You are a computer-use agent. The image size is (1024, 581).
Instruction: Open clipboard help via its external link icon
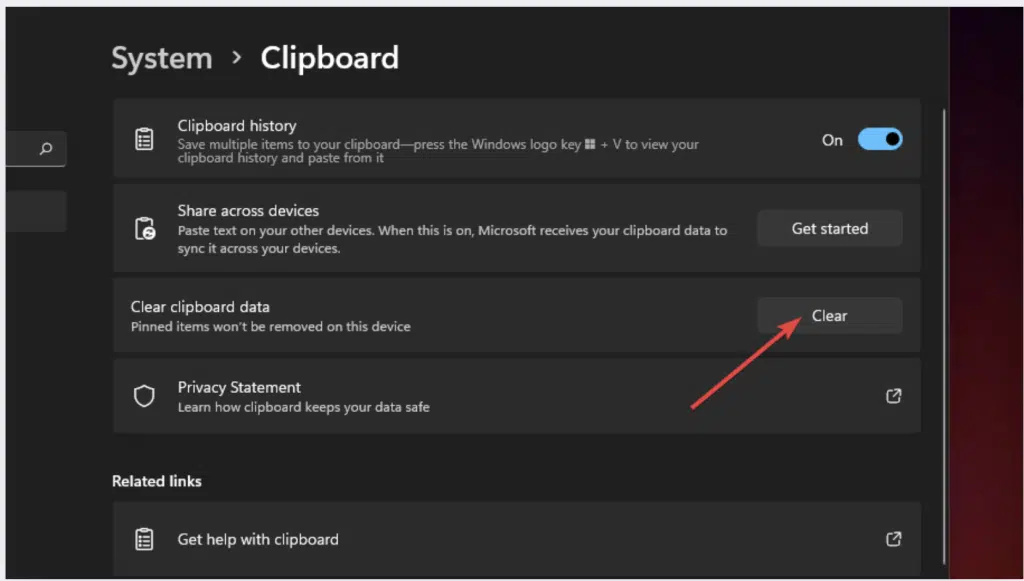pos(893,539)
